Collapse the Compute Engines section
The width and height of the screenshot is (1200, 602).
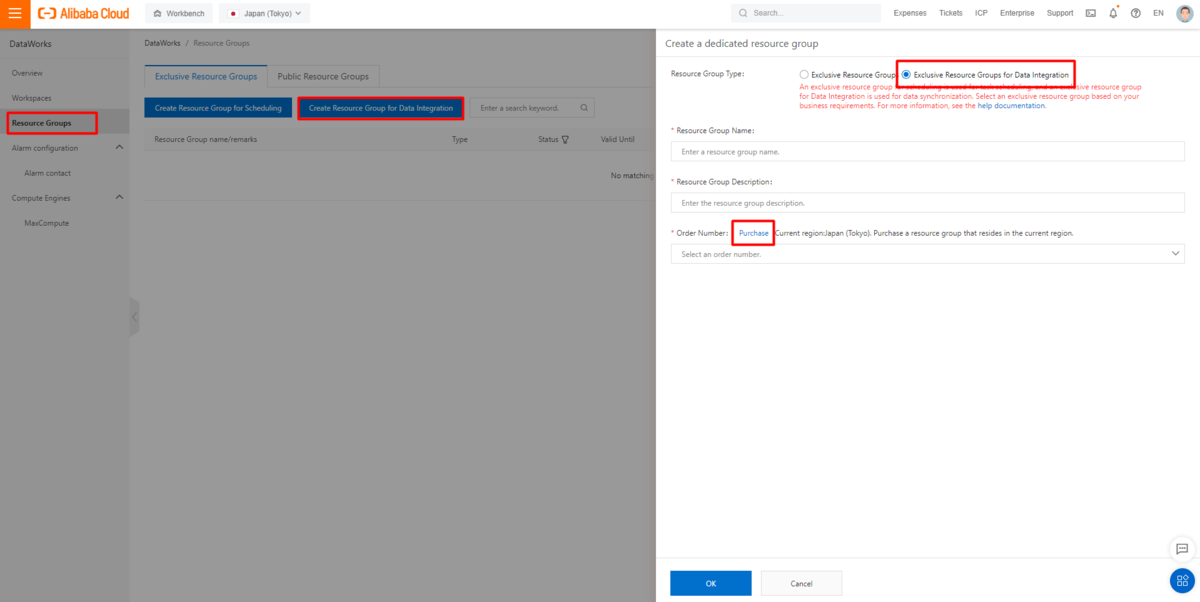[120, 198]
